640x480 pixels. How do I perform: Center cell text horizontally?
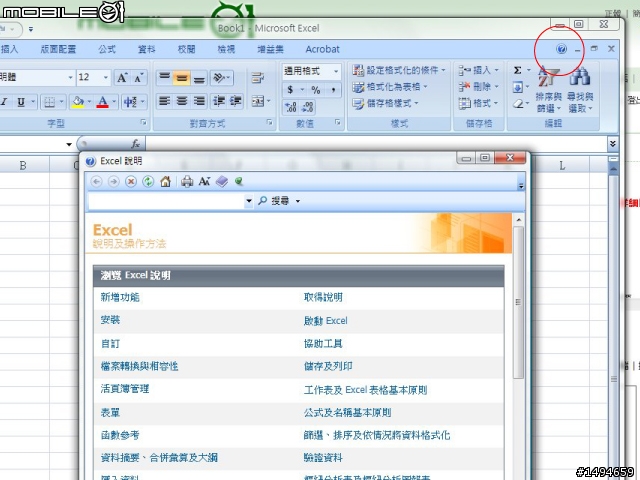click(x=182, y=101)
